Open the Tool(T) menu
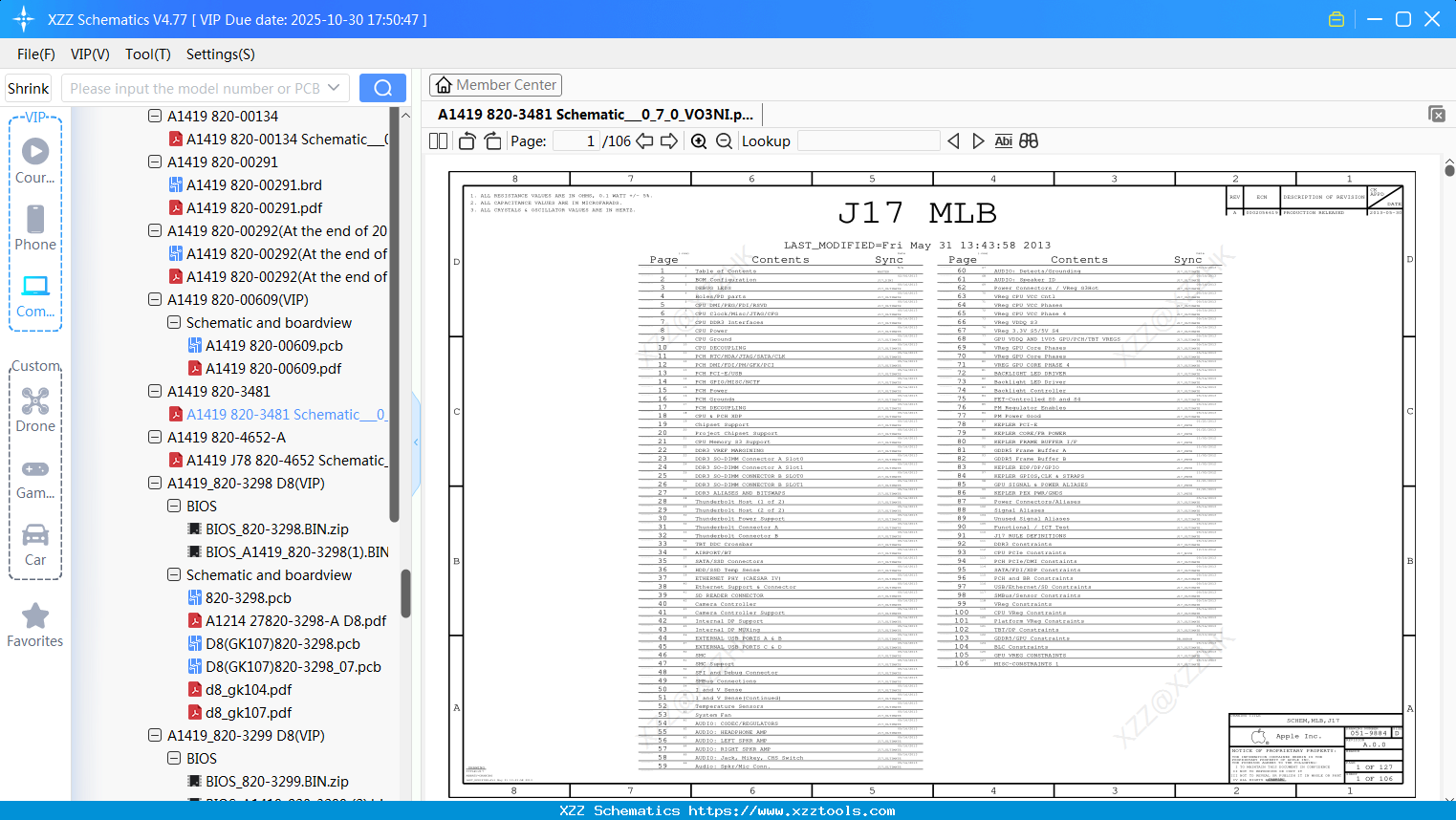The width and height of the screenshot is (1456, 820). click(148, 54)
